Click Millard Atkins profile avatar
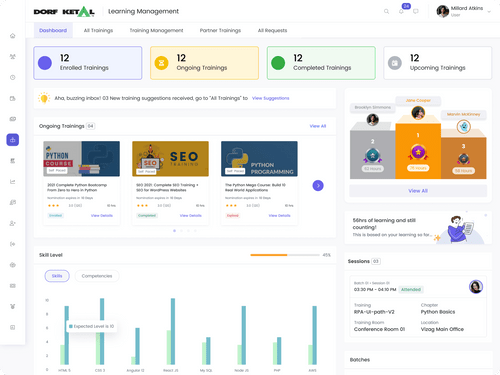The width and height of the screenshot is (500, 375). click(x=443, y=11)
